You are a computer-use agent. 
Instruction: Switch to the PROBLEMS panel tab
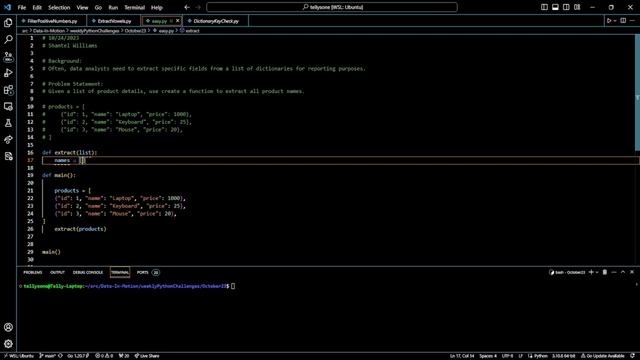33,272
